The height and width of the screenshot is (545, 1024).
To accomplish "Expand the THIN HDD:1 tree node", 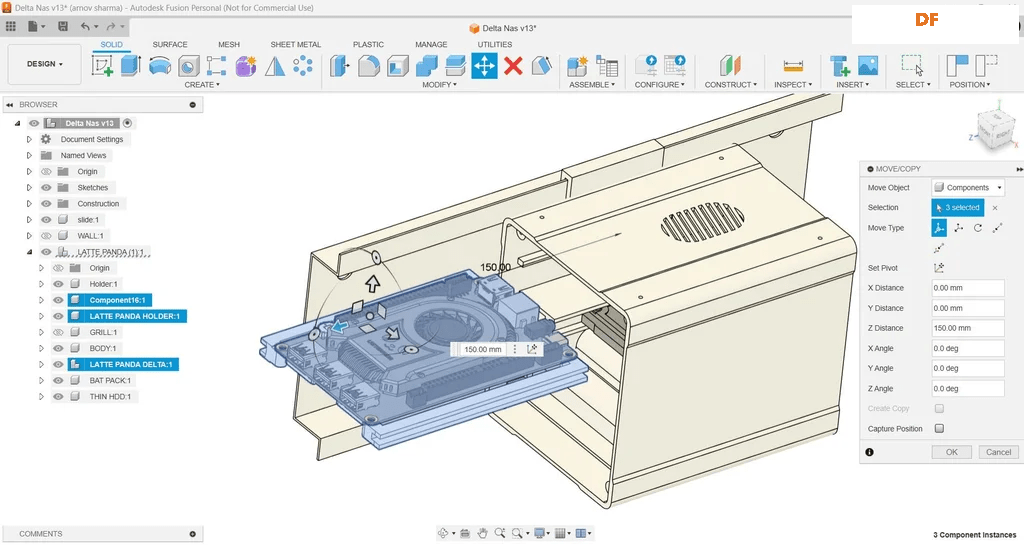I will click(x=41, y=396).
